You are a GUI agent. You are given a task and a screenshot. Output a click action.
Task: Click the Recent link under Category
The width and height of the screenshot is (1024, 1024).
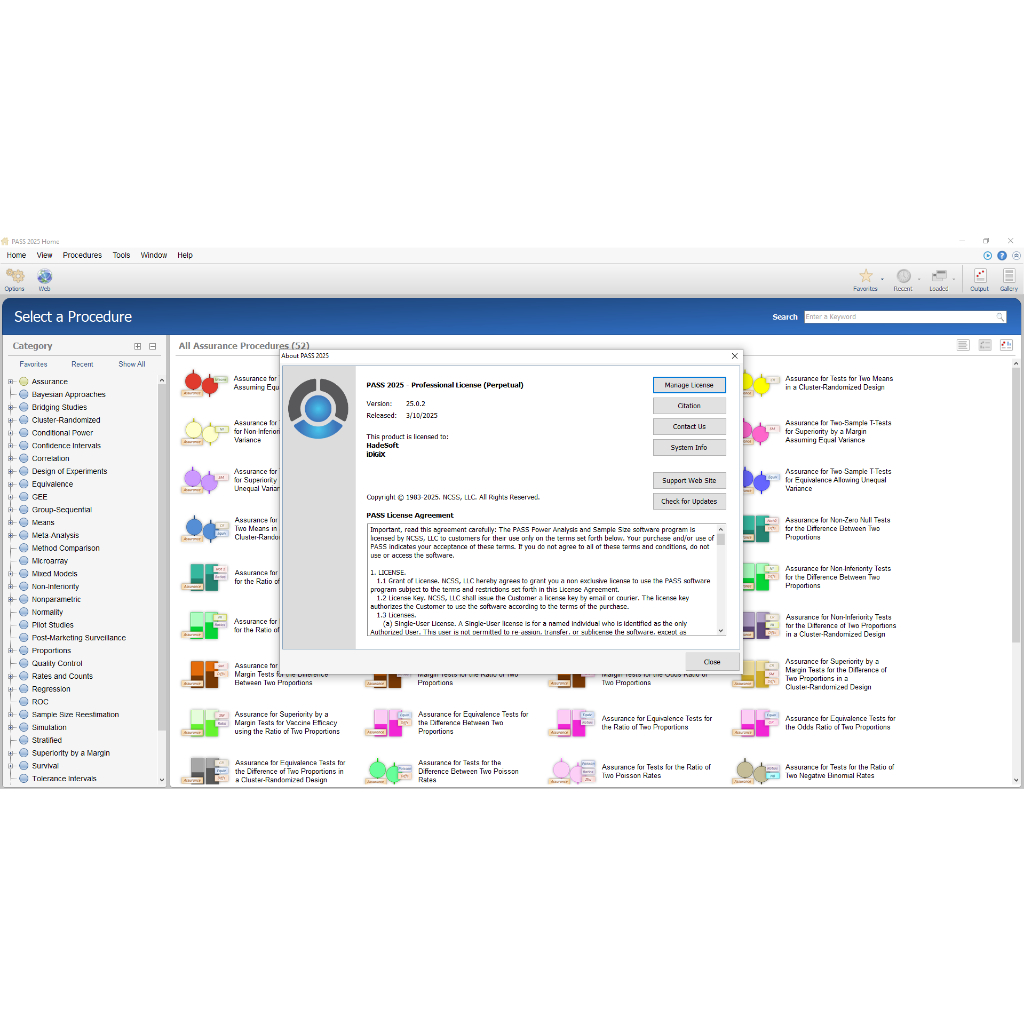(x=82, y=364)
